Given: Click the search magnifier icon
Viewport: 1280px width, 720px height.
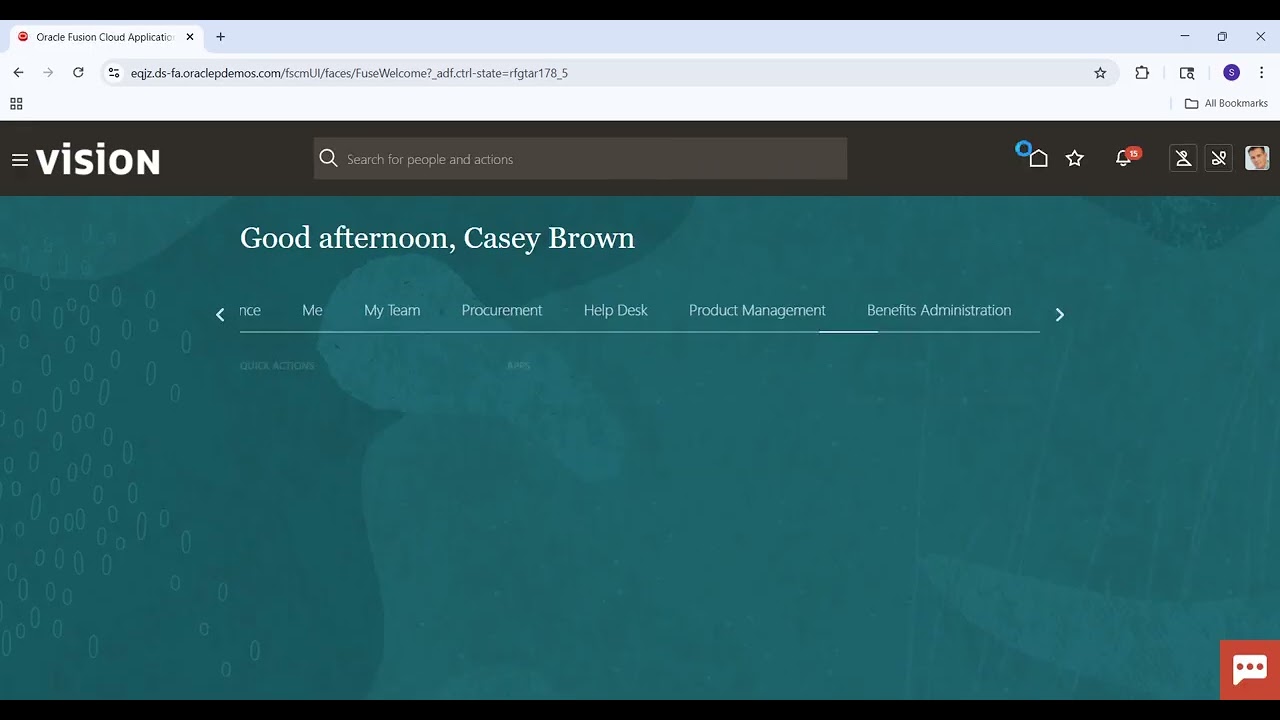Looking at the screenshot, I should (328, 159).
